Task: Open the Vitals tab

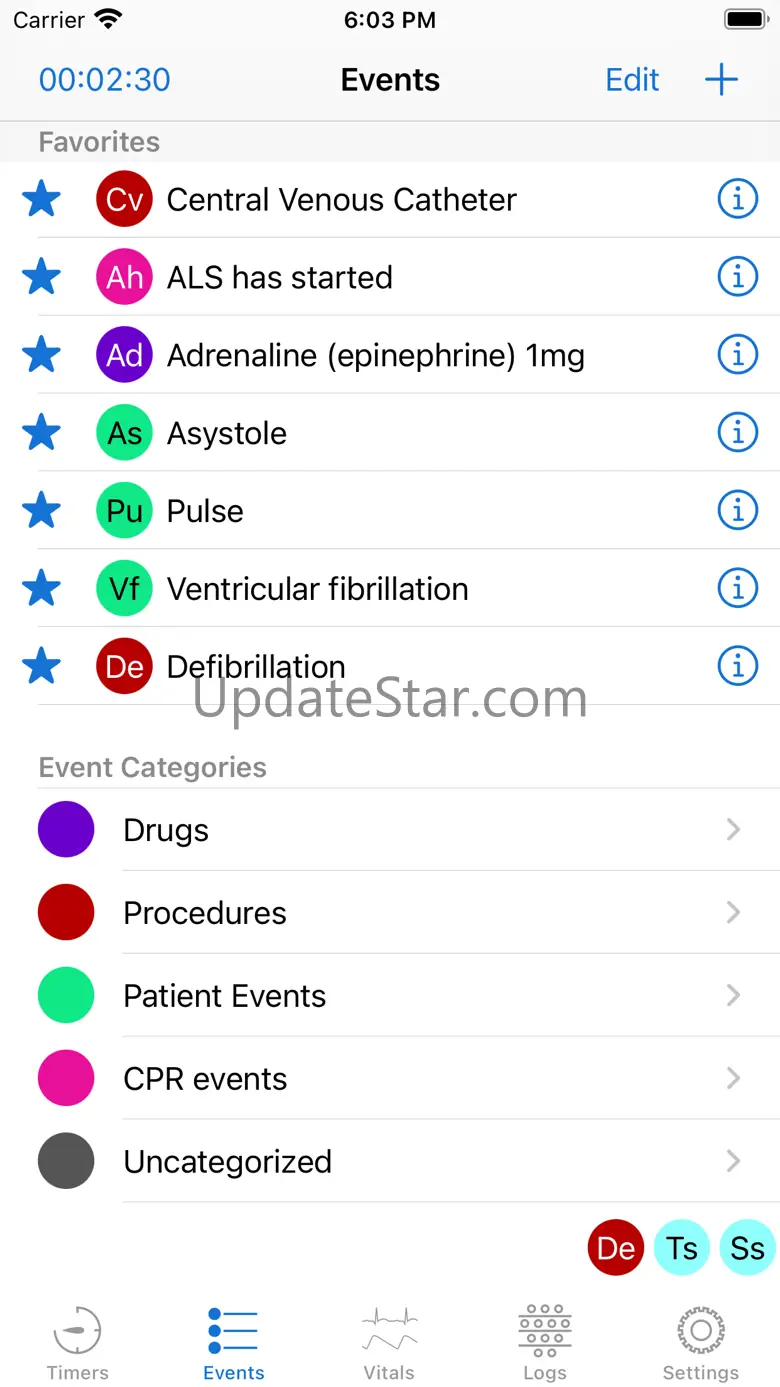Action: [x=389, y=1343]
